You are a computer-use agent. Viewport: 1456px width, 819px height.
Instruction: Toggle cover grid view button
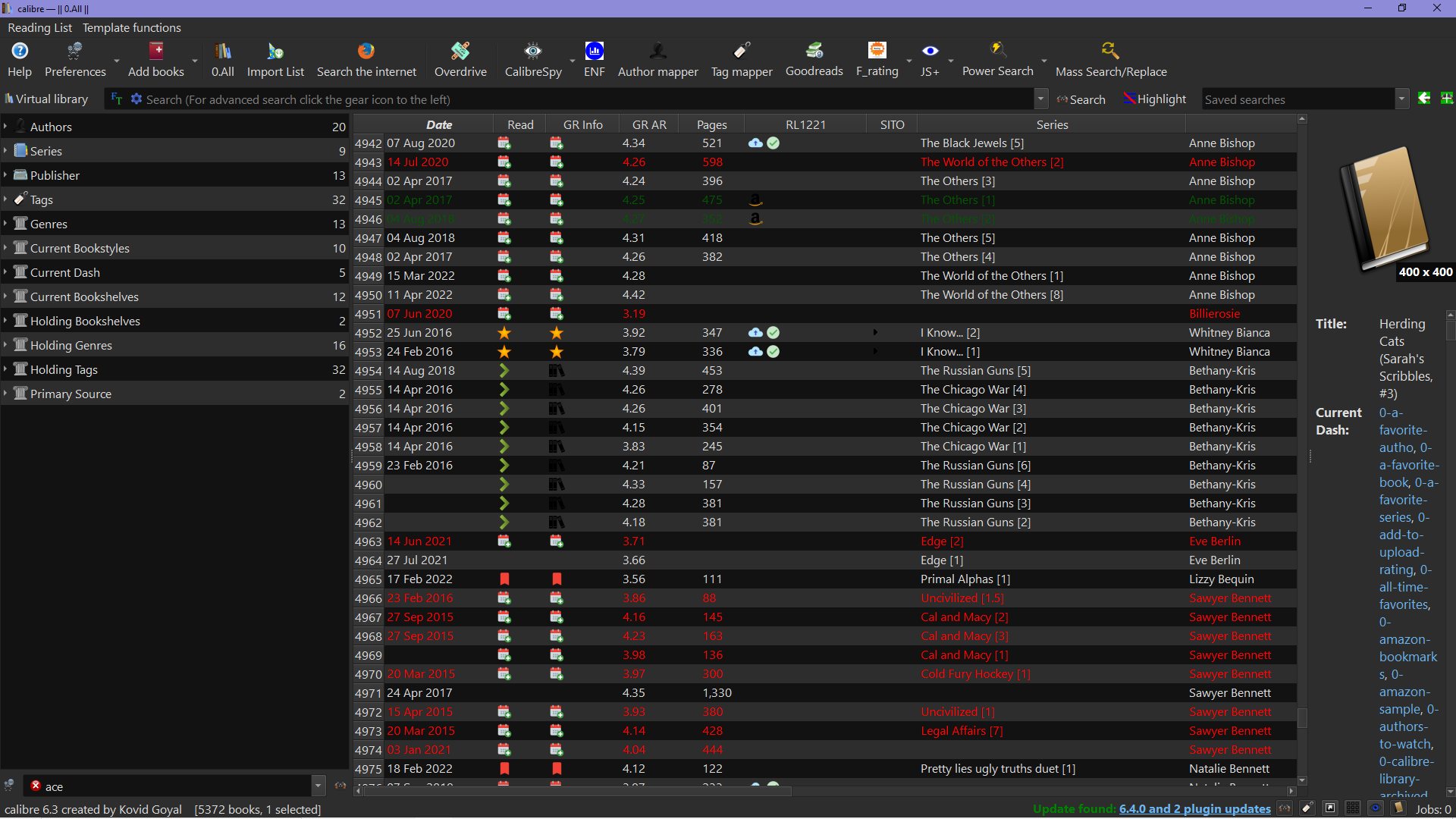click(1353, 808)
